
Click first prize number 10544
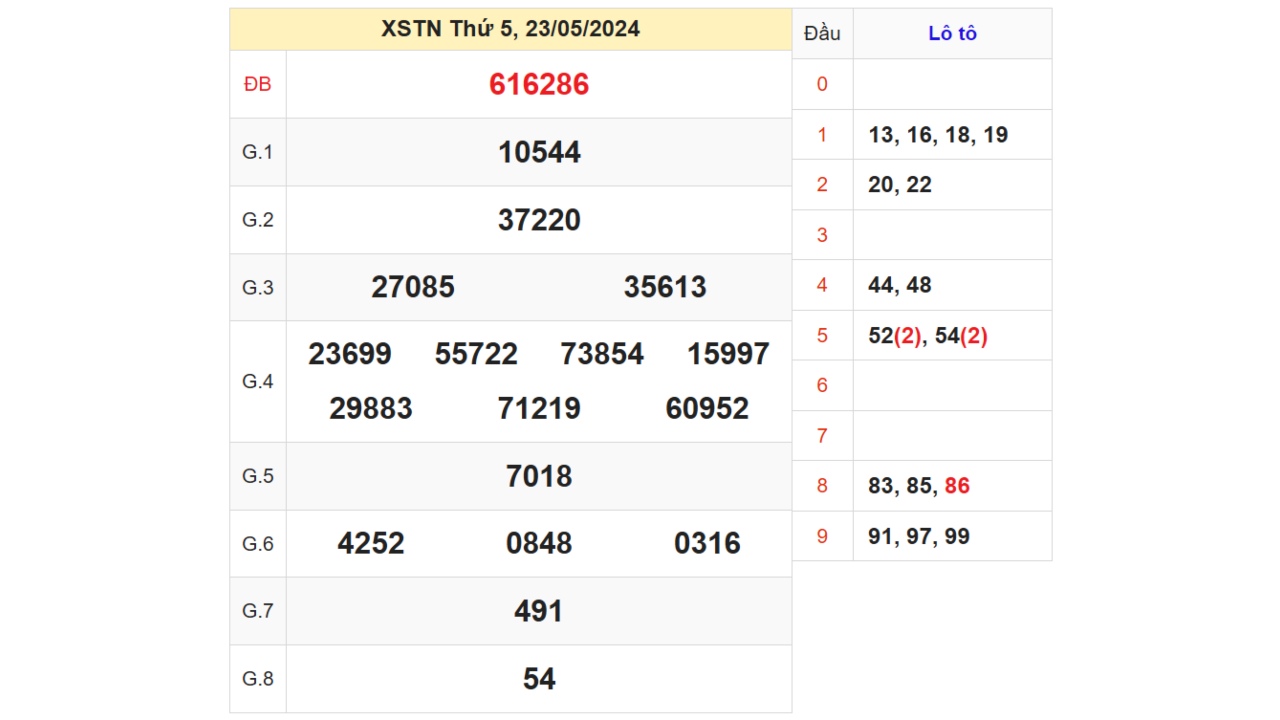539,152
